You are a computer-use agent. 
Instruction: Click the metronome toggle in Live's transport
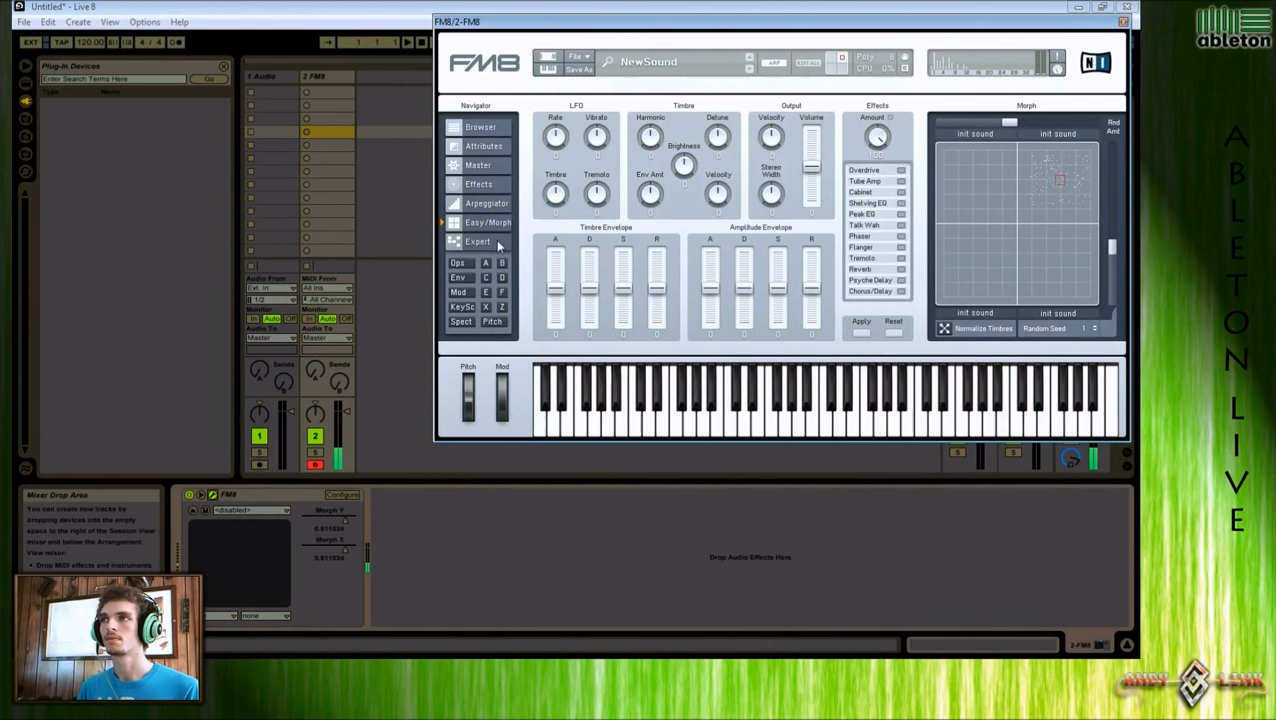click(x=175, y=42)
